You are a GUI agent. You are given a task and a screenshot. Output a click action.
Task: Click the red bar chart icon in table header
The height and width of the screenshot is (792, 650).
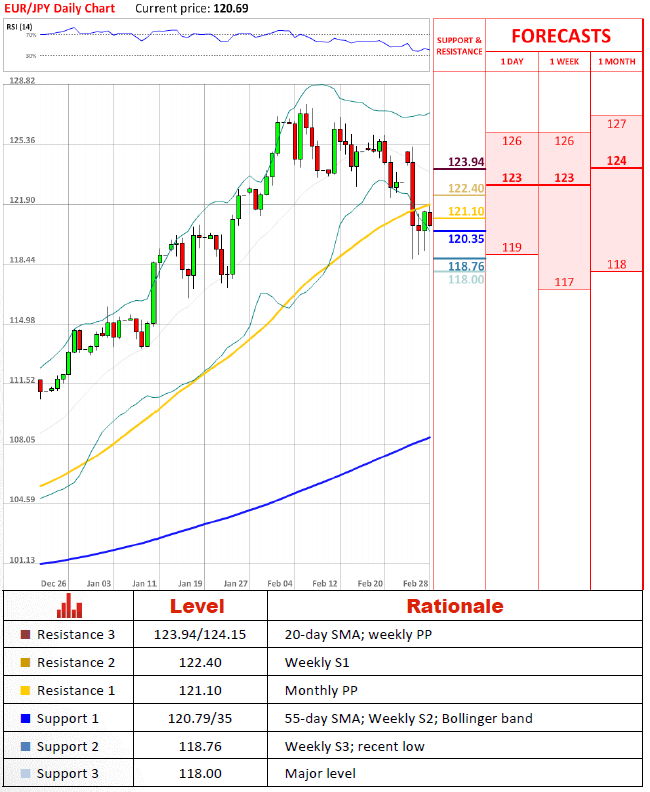(69, 605)
